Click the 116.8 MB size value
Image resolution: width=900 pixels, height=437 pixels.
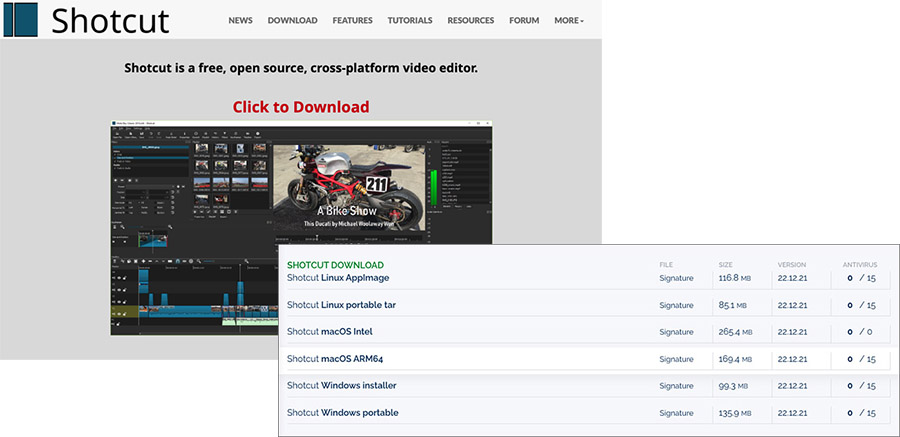(x=735, y=278)
